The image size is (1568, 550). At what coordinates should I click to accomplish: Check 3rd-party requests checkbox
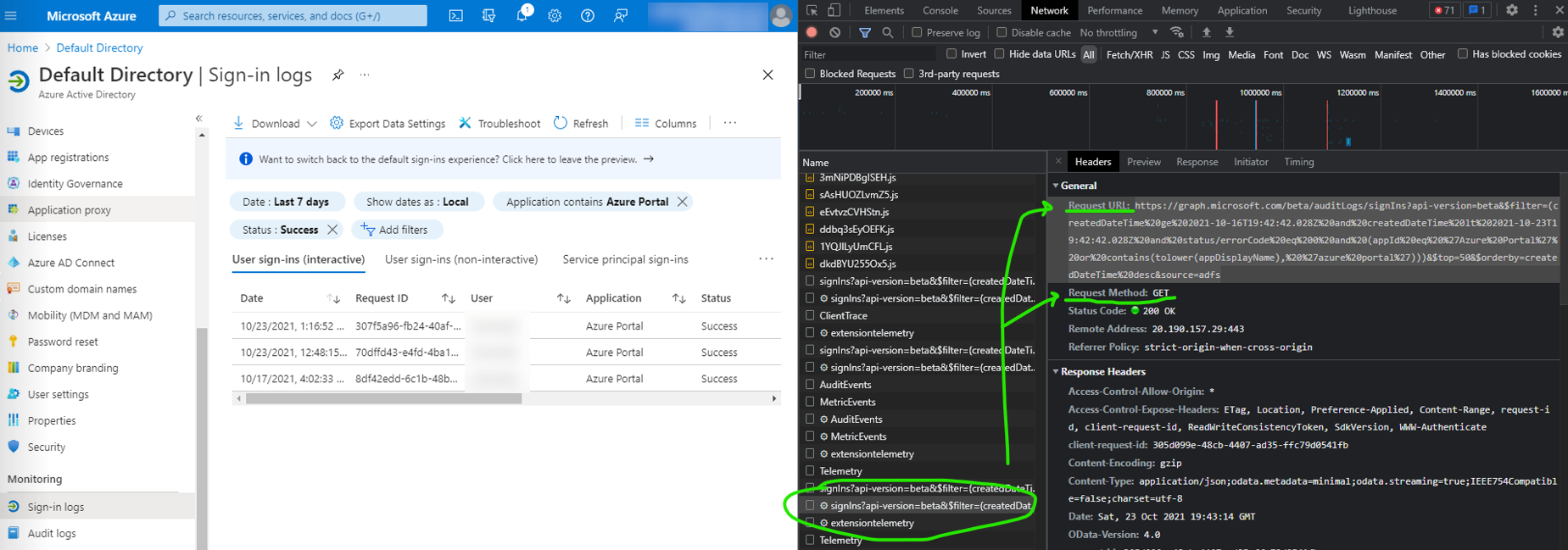pyautogui.click(x=908, y=74)
